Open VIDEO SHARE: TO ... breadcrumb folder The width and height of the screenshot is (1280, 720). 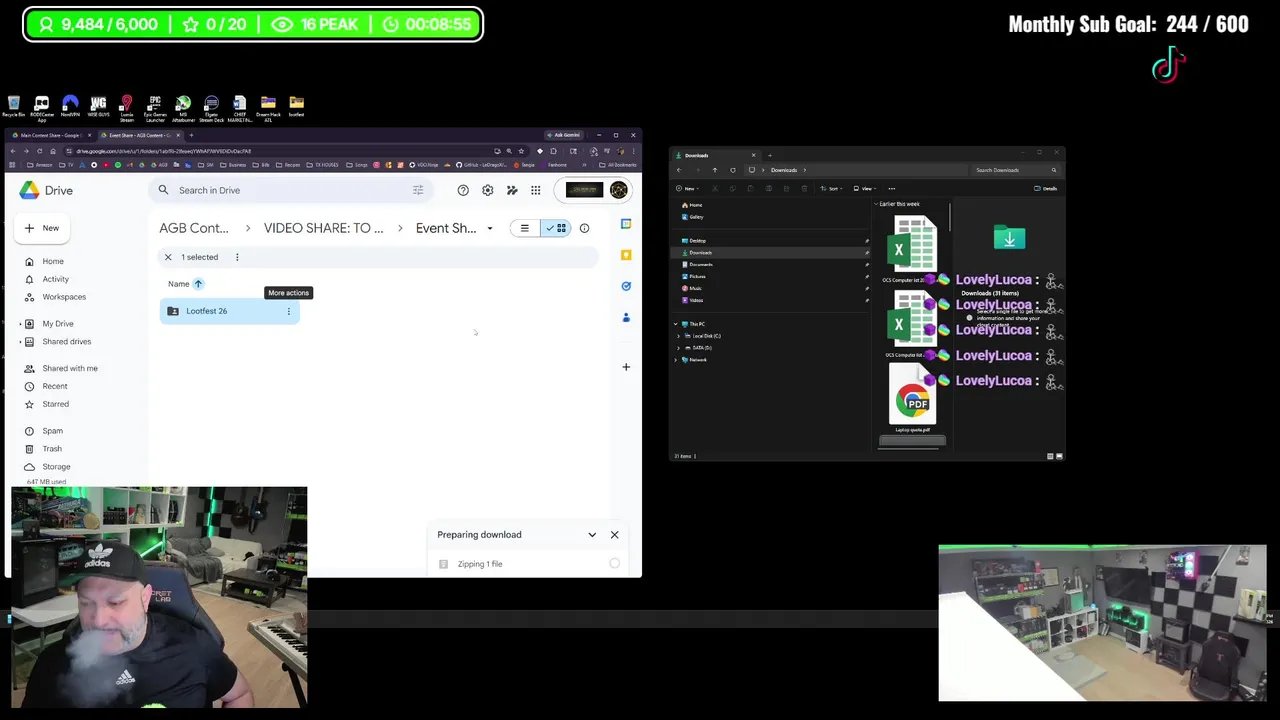point(323,228)
